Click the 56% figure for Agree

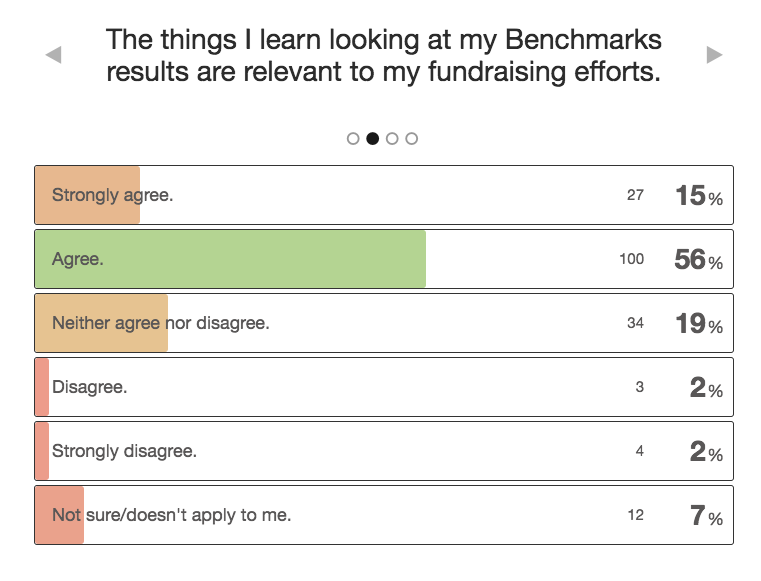(x=698, y=260)
